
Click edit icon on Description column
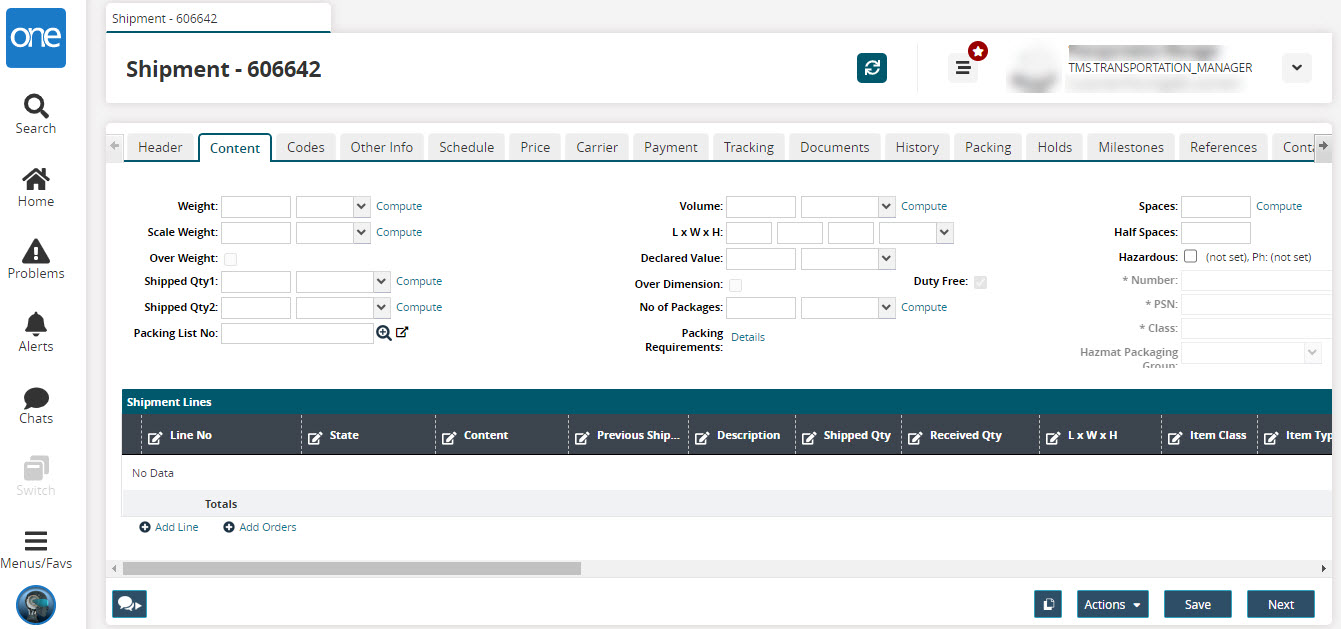702,437
